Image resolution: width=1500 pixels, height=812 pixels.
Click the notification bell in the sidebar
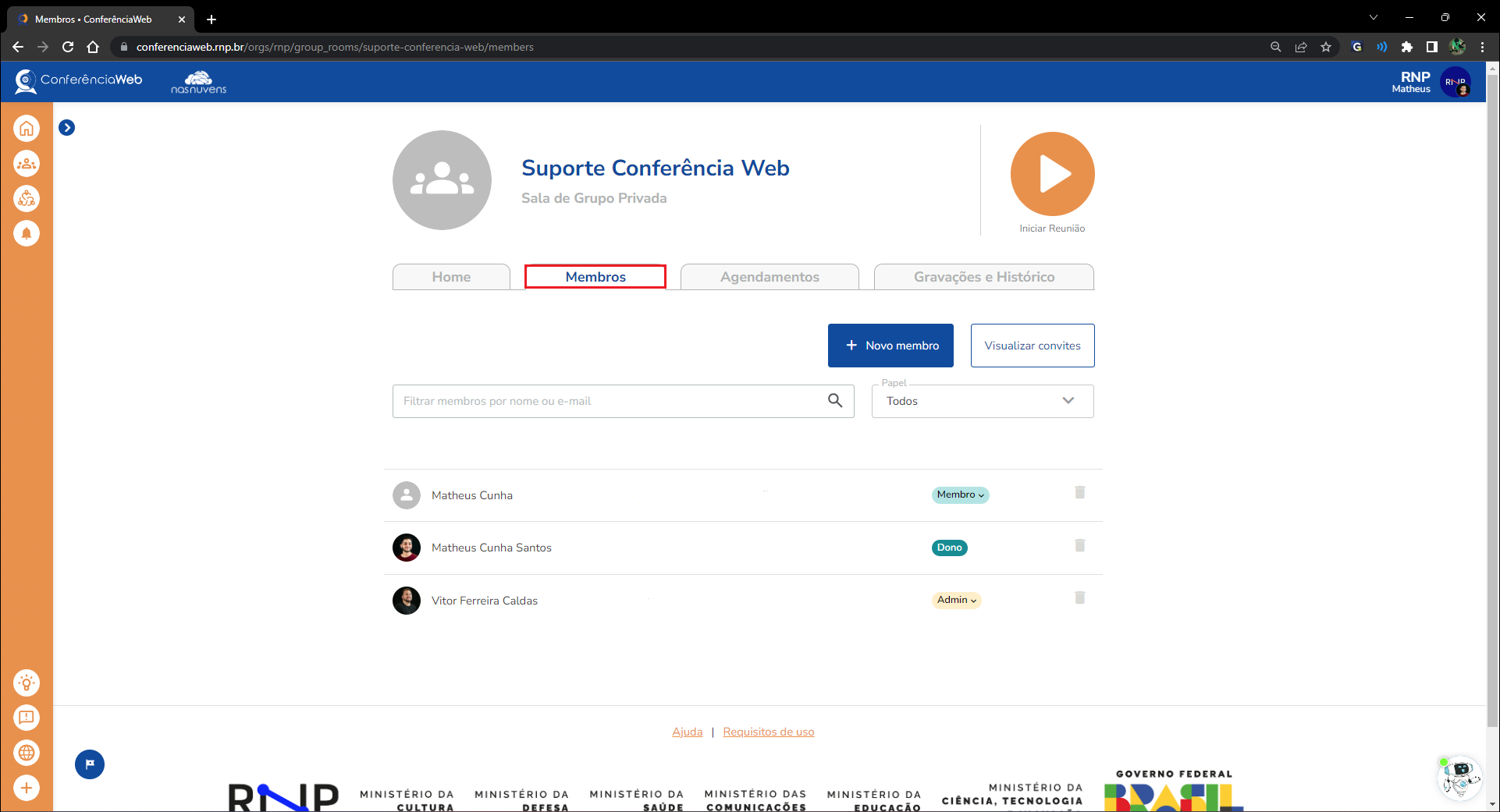coord(27,233)
